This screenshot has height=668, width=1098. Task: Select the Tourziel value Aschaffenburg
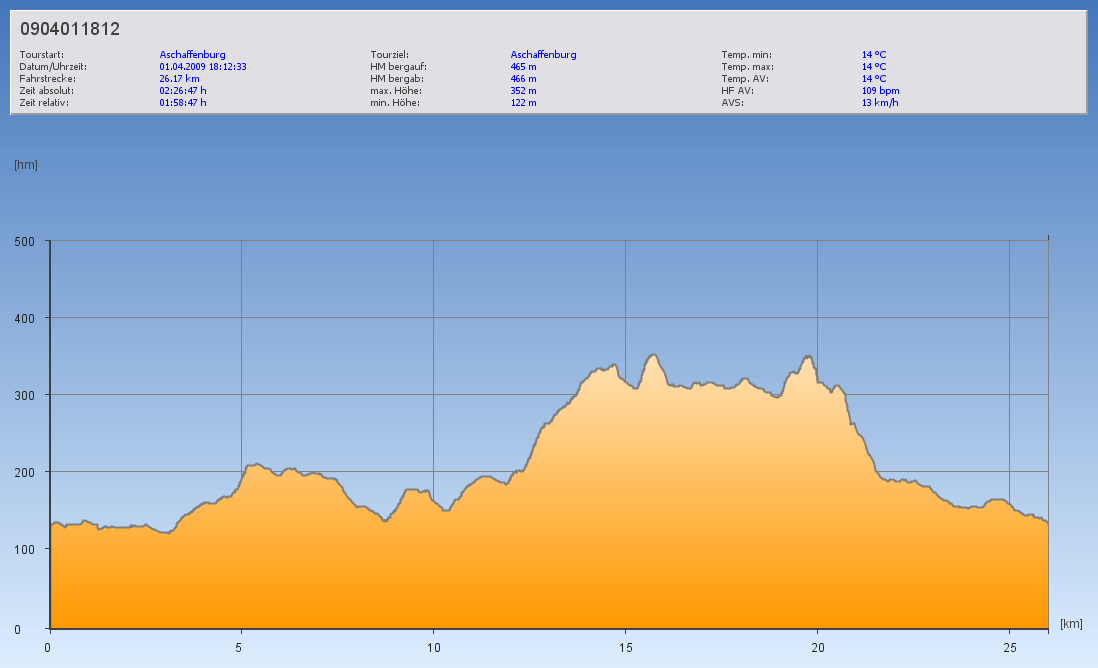543,55
